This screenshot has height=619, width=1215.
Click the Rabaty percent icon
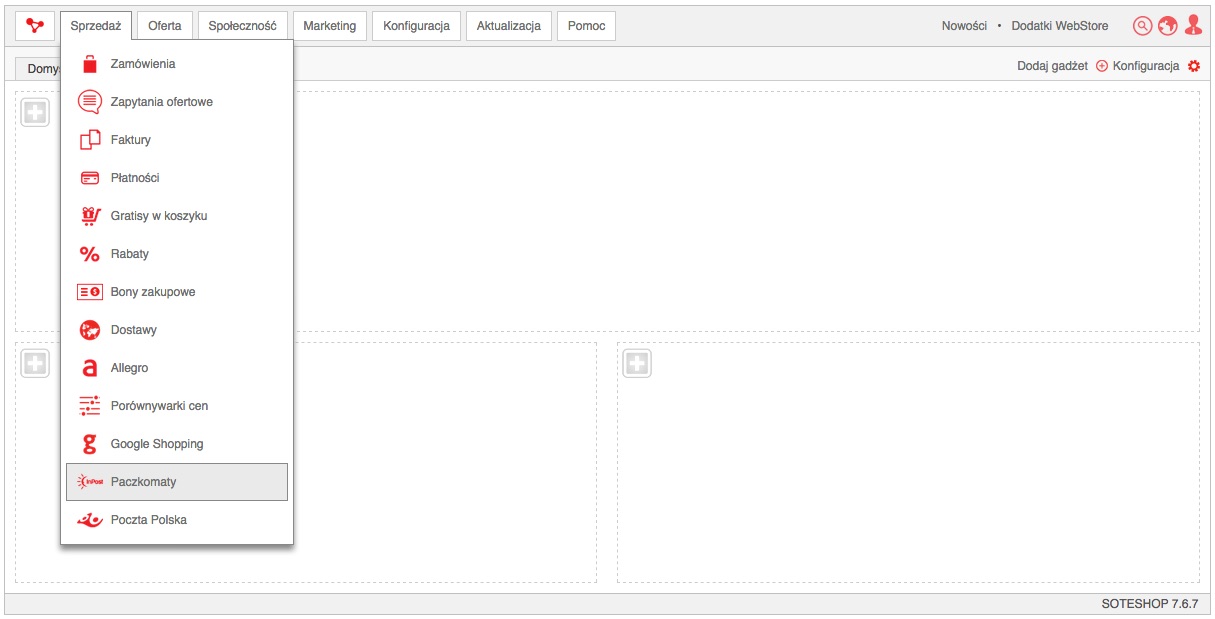pyautogui.click(x=90, y=254)
